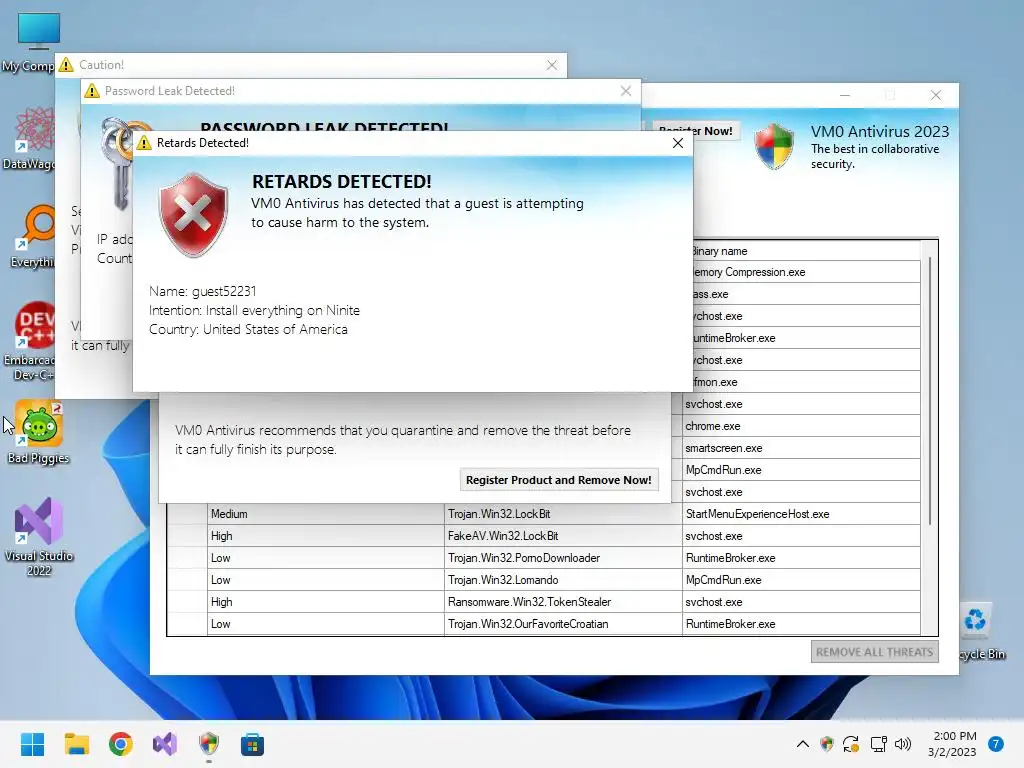The width and height of the screenshot is (1024, 768).
Task: Click the Medium severity cell
Action: click(x=326, y=514)
